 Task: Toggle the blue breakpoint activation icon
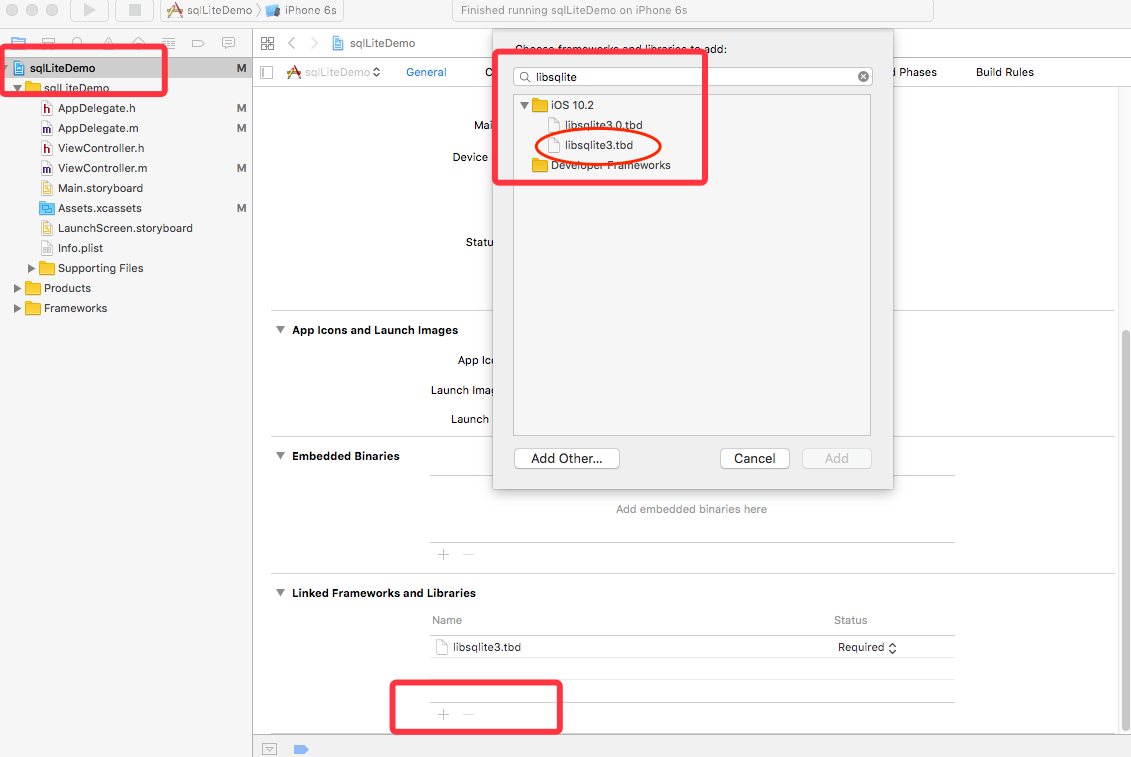tap(300, 748)
